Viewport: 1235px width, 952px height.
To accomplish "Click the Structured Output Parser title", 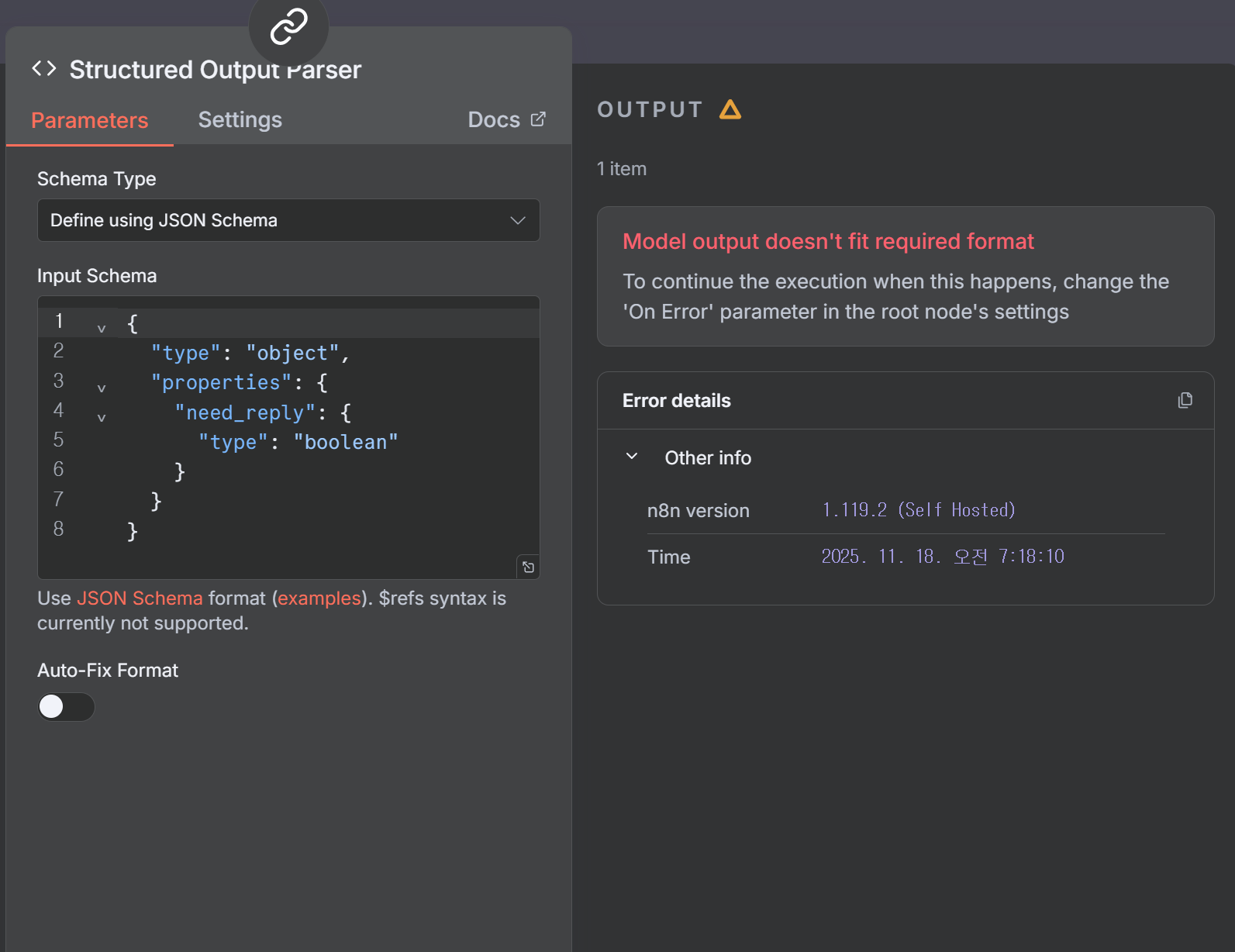I will (215, 70).
